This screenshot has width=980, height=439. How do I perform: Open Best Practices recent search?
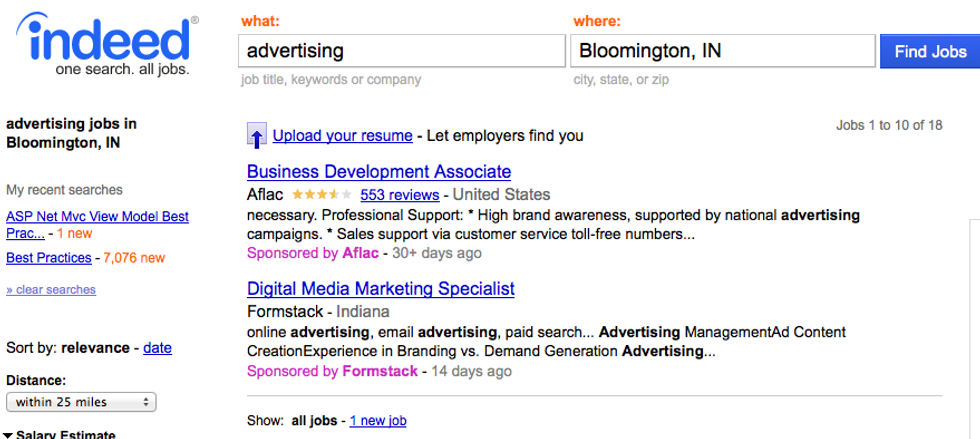[49, 258]
